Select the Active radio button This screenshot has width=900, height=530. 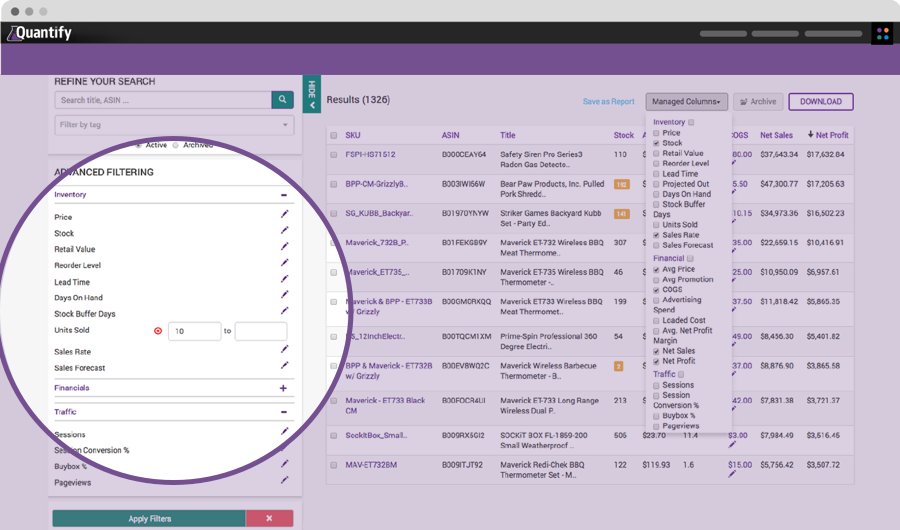click(138, 145)
